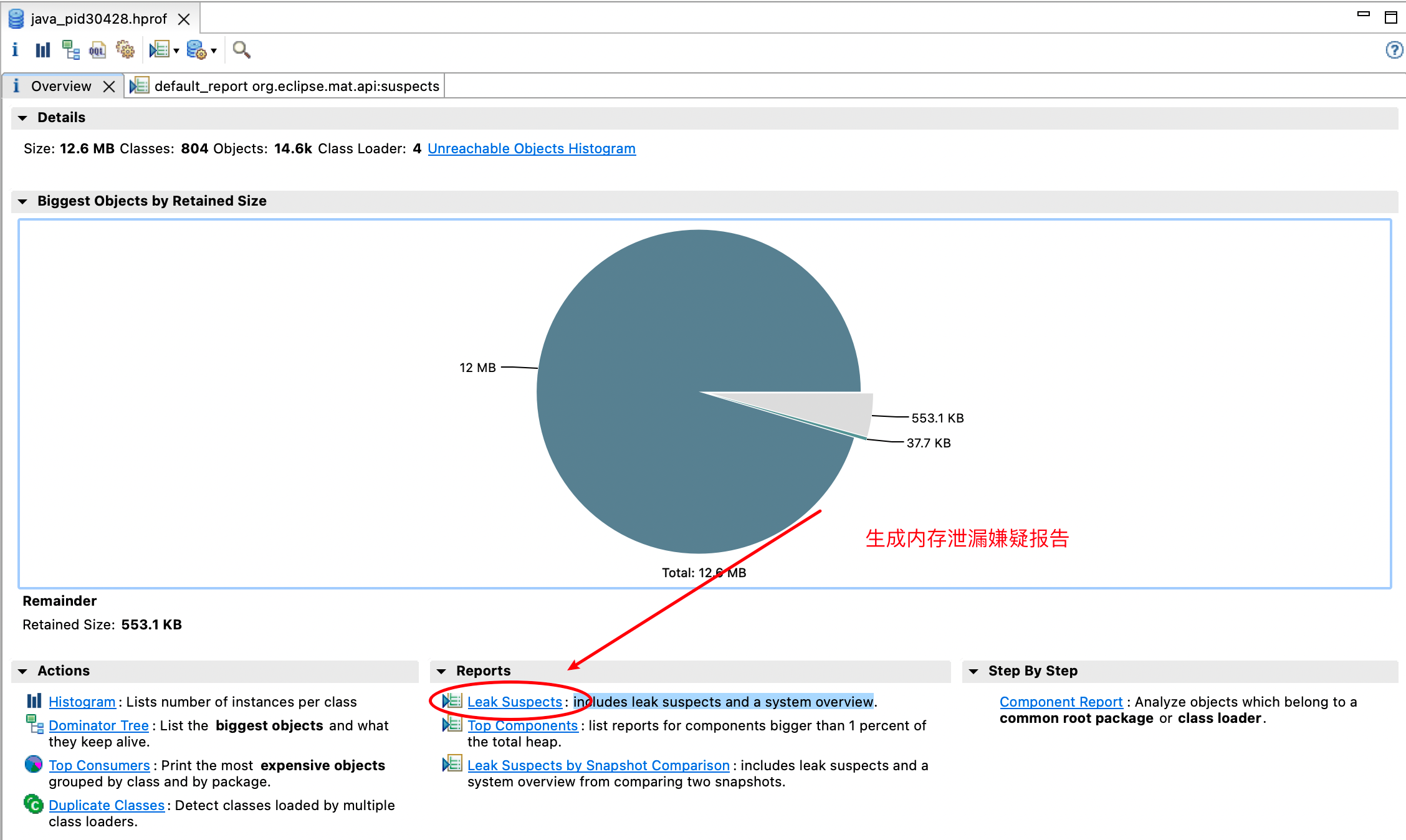1406x840 pixels.
Task: Open the Overview info toolbar icon
Action: pos(15,50)
